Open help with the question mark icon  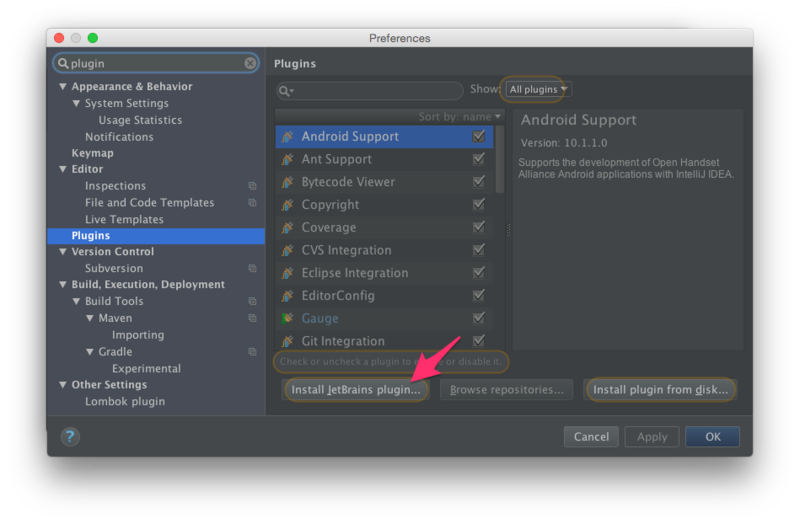(x=70, y=437)
